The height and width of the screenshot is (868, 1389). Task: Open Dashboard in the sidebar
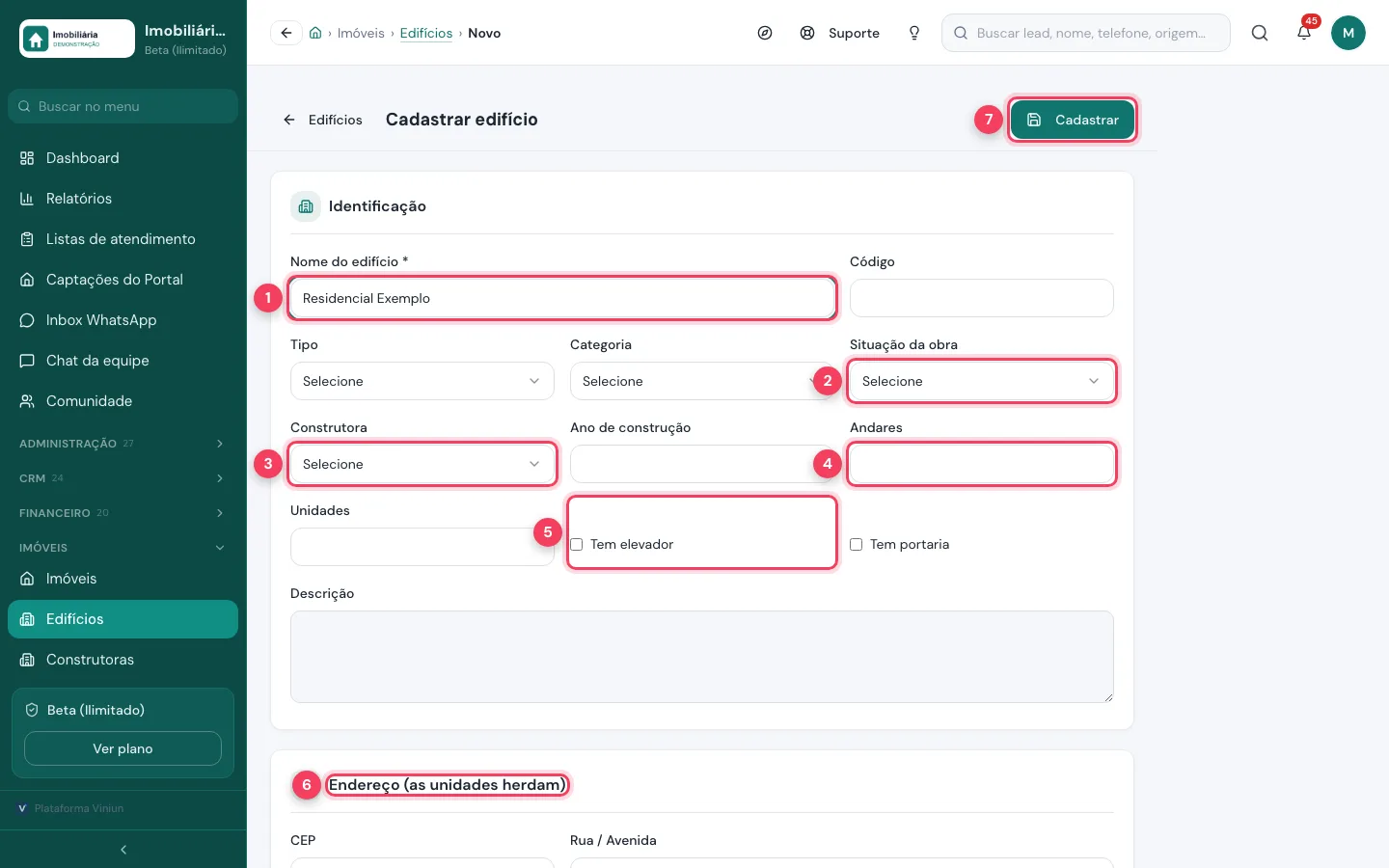pos(123,158)
